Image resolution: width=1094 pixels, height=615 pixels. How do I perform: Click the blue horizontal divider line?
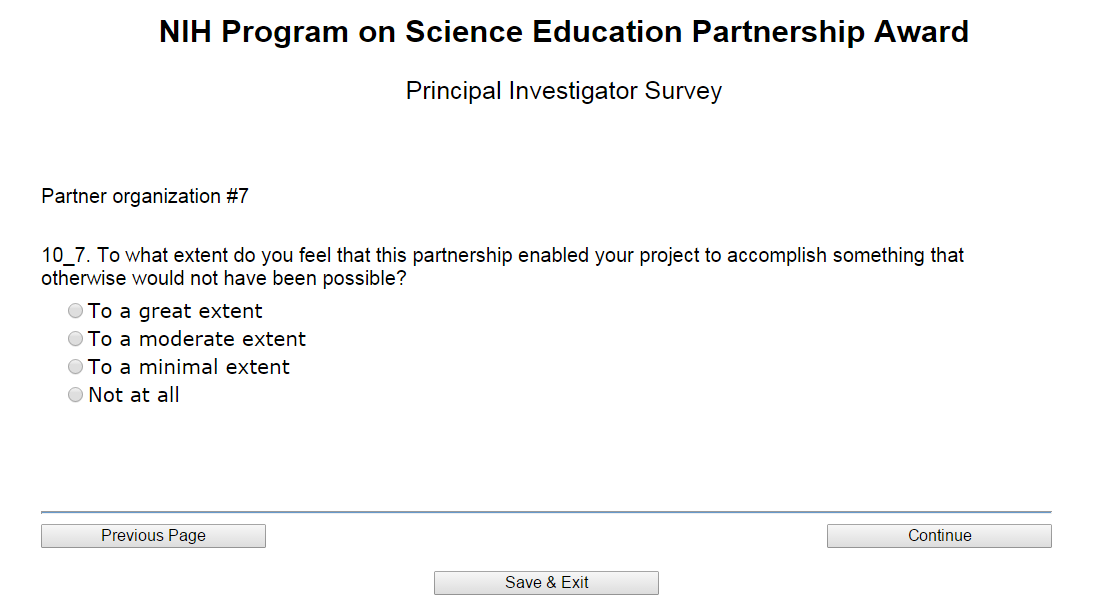pyautogui.click(x=546, y=512)
